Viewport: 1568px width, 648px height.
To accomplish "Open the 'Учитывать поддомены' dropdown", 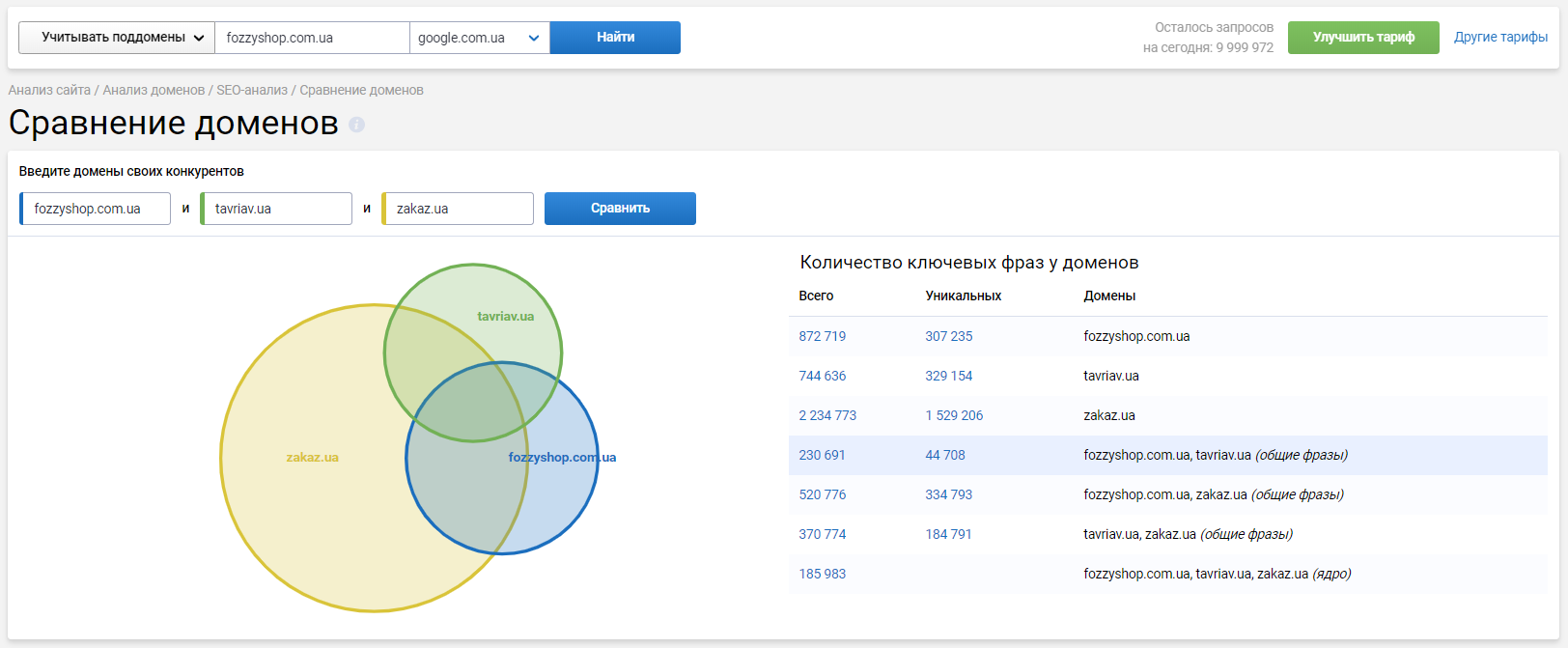I will coord(117,38).
